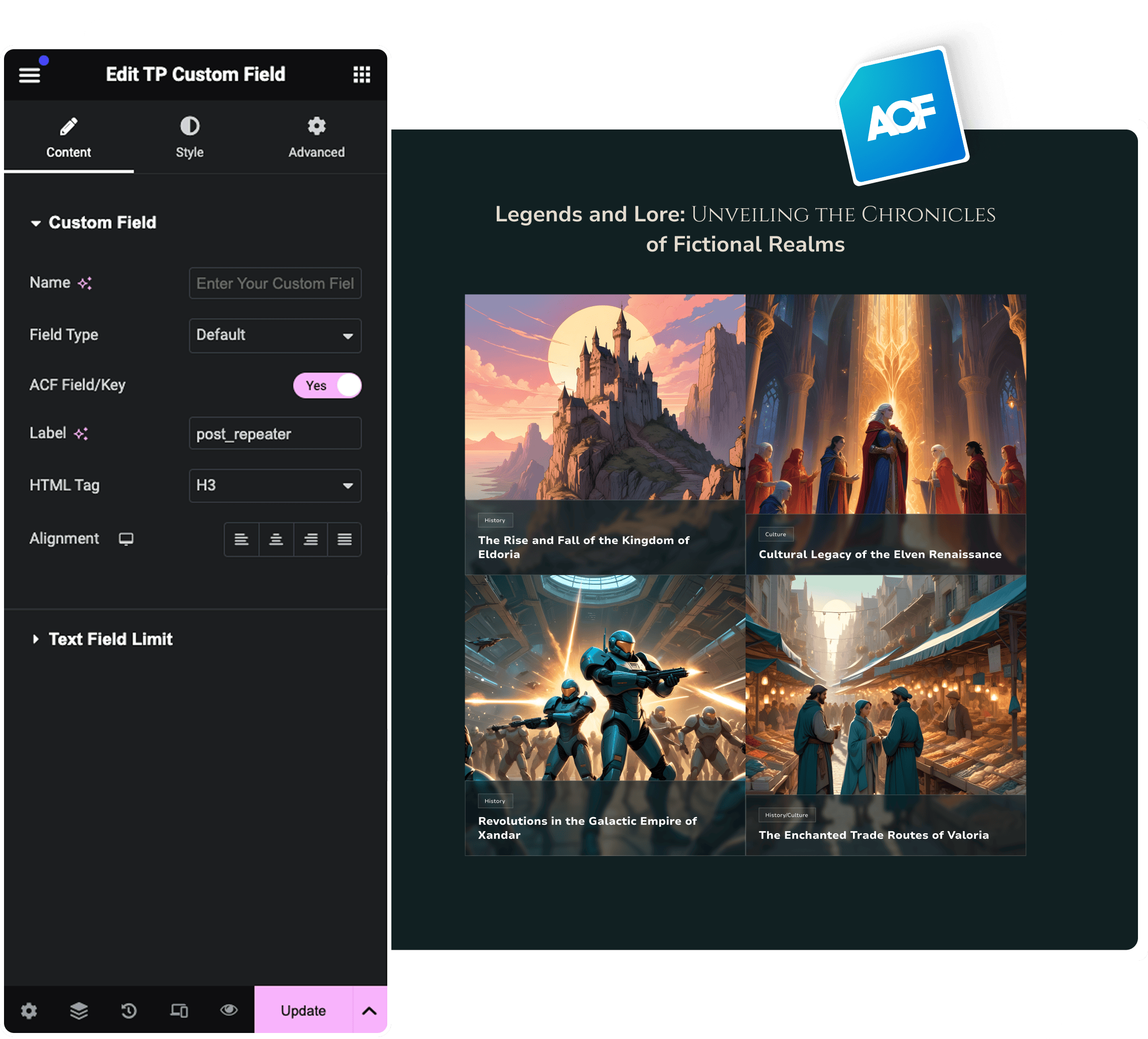Expand the Text Field Limit section

coord(110,639)
